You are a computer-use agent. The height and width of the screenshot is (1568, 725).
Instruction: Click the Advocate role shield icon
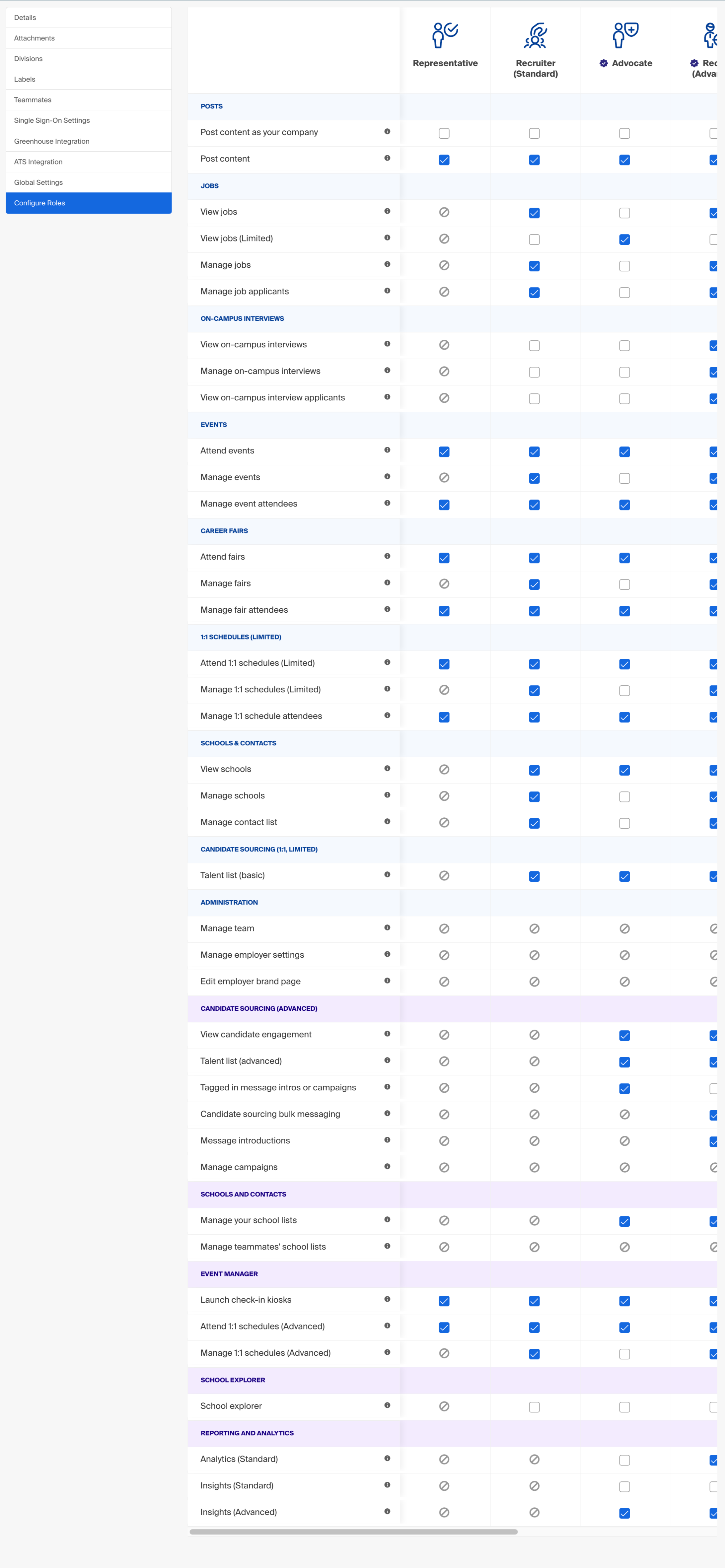pyautogui.click(x=625, y=35)
